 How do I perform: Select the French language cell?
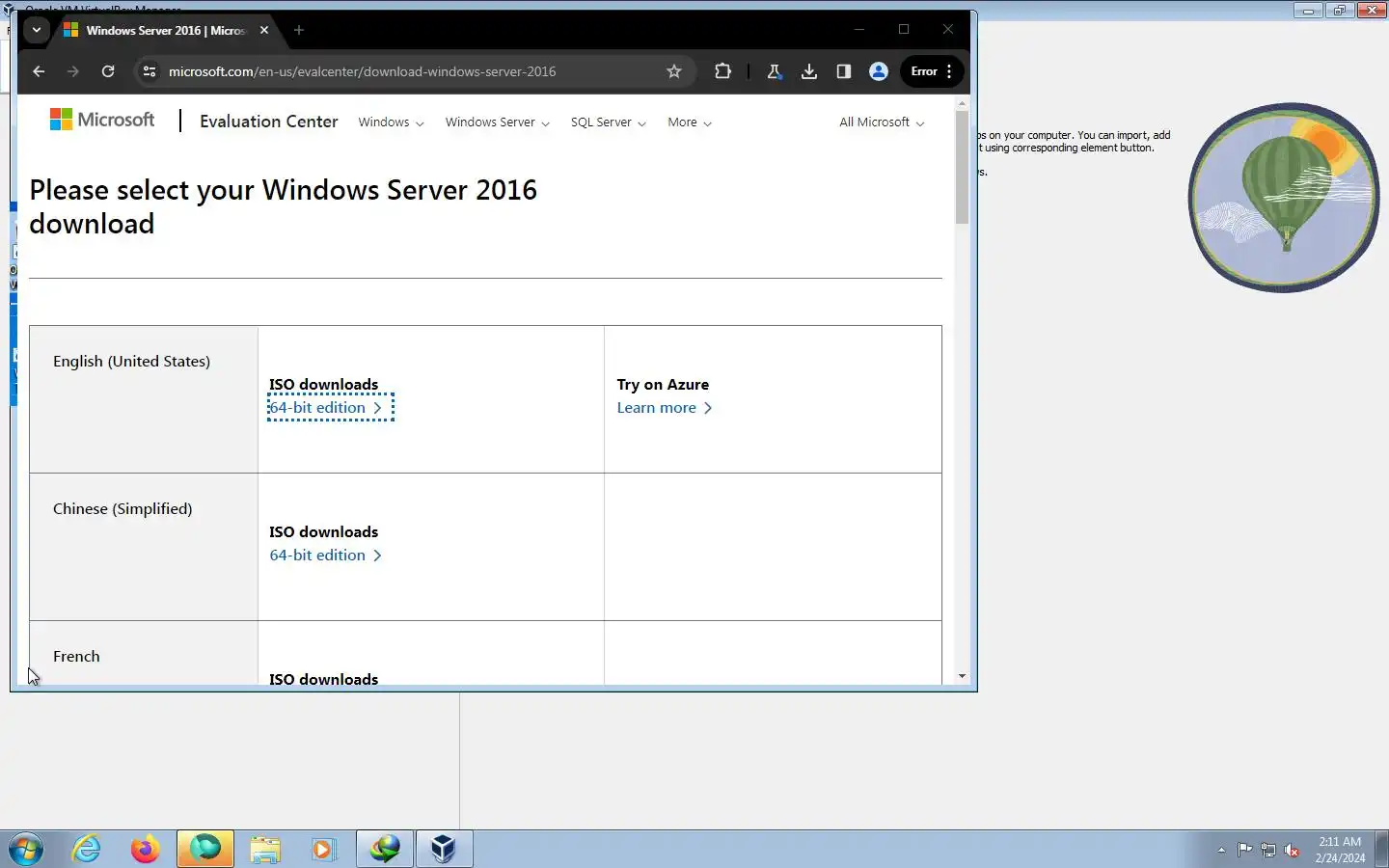(144, 653)
